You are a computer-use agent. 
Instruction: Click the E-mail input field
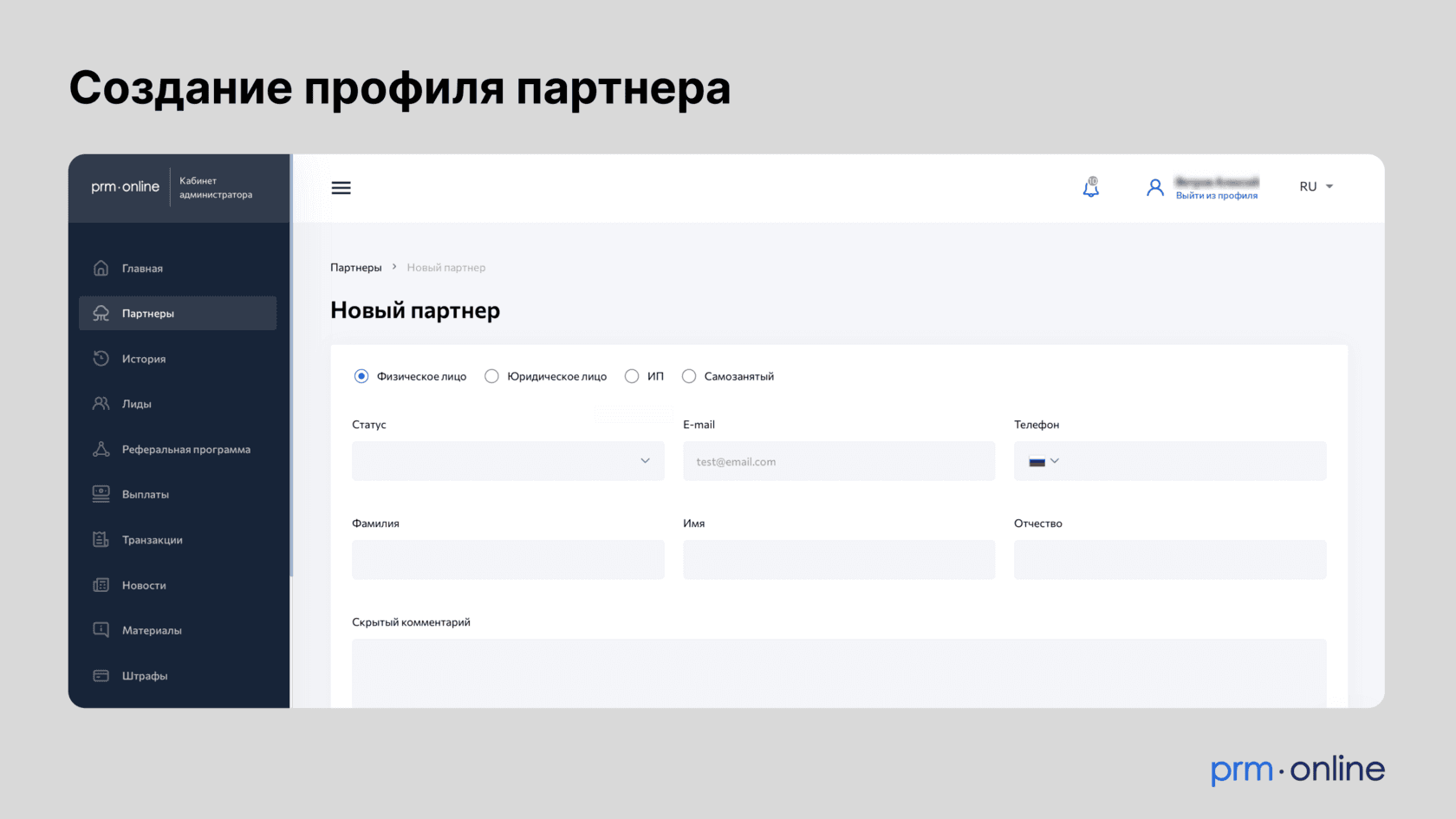click(838, 461)
